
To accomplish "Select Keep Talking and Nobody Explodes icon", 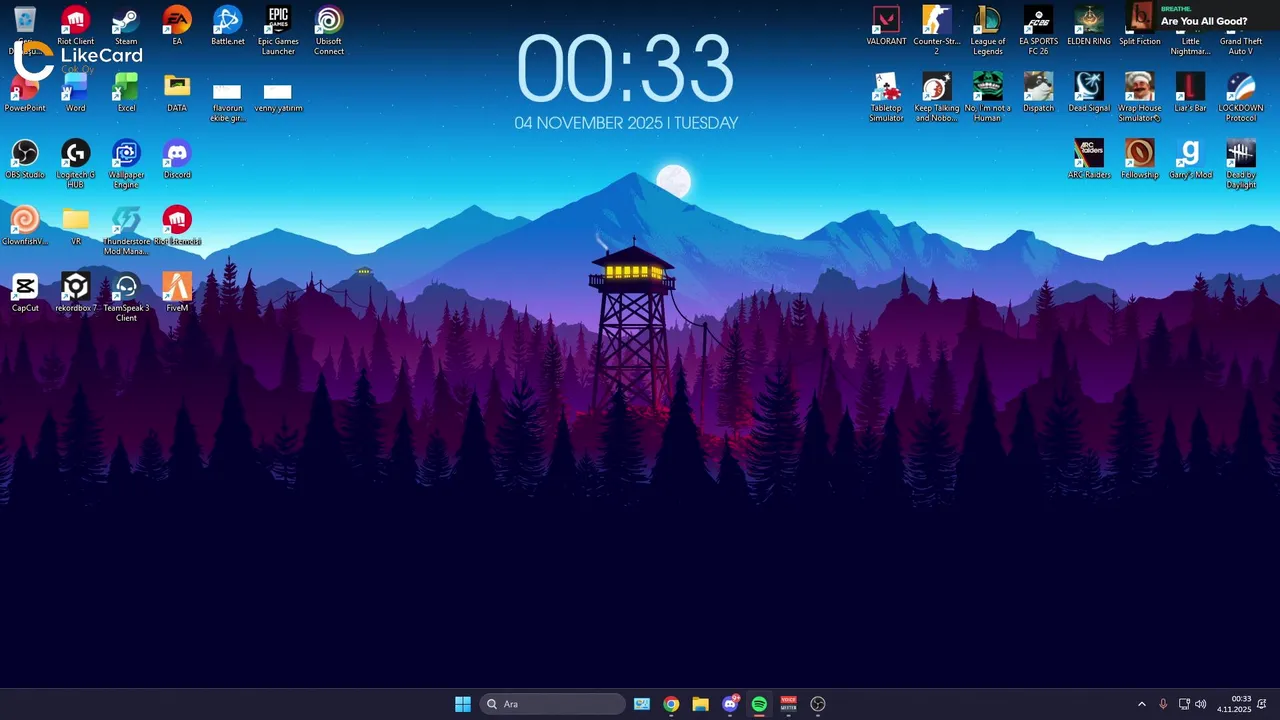I will (937, 98).
